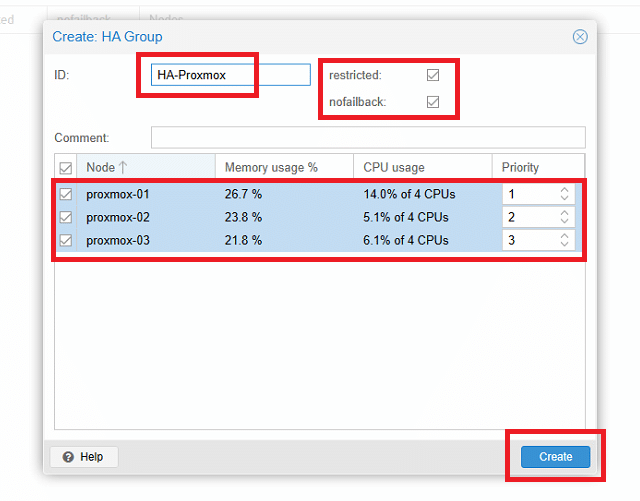The image size is (640, 501).
Task: Click the 21.8 % memory usage cell
Action: click(x=243, y=240)
